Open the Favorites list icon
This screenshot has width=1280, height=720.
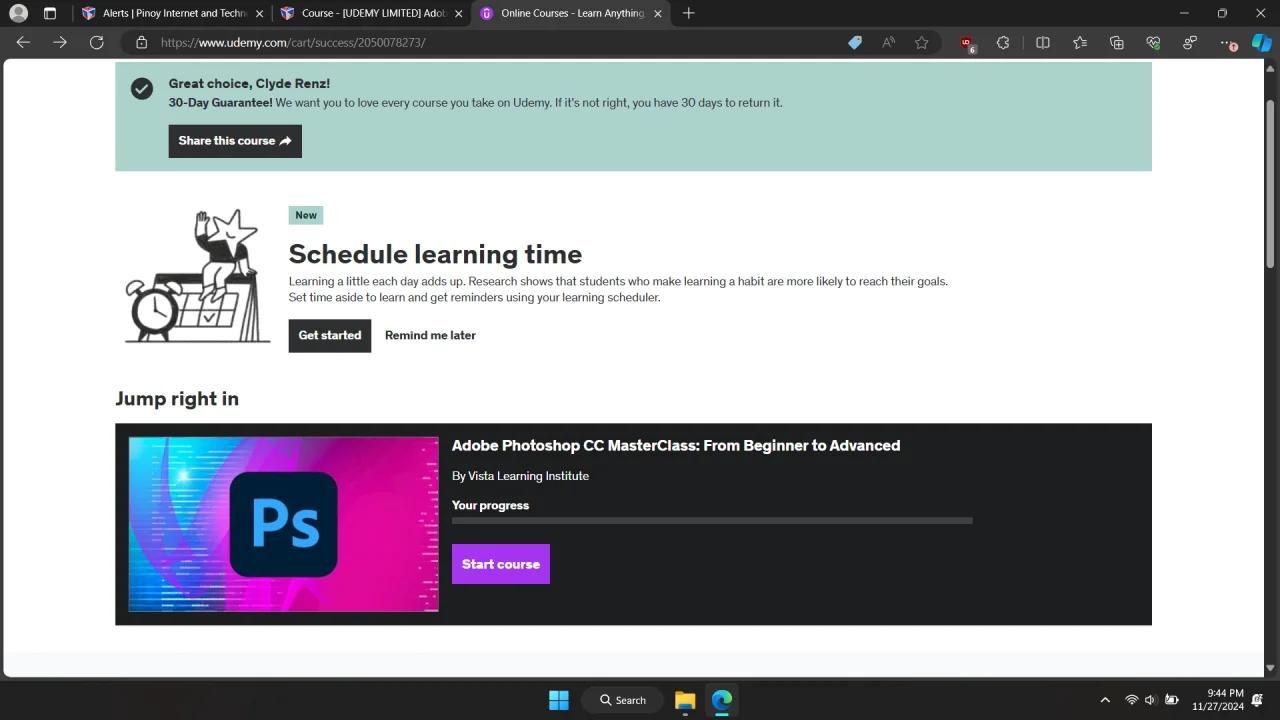pos(1080,43)
